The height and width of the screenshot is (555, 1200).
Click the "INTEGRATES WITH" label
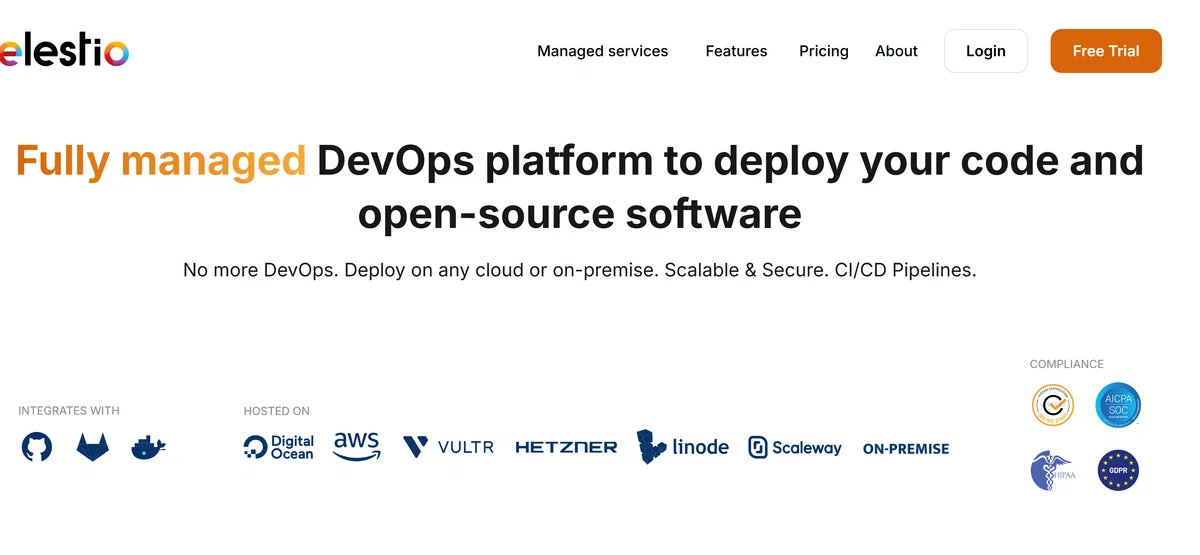[69, 411]
